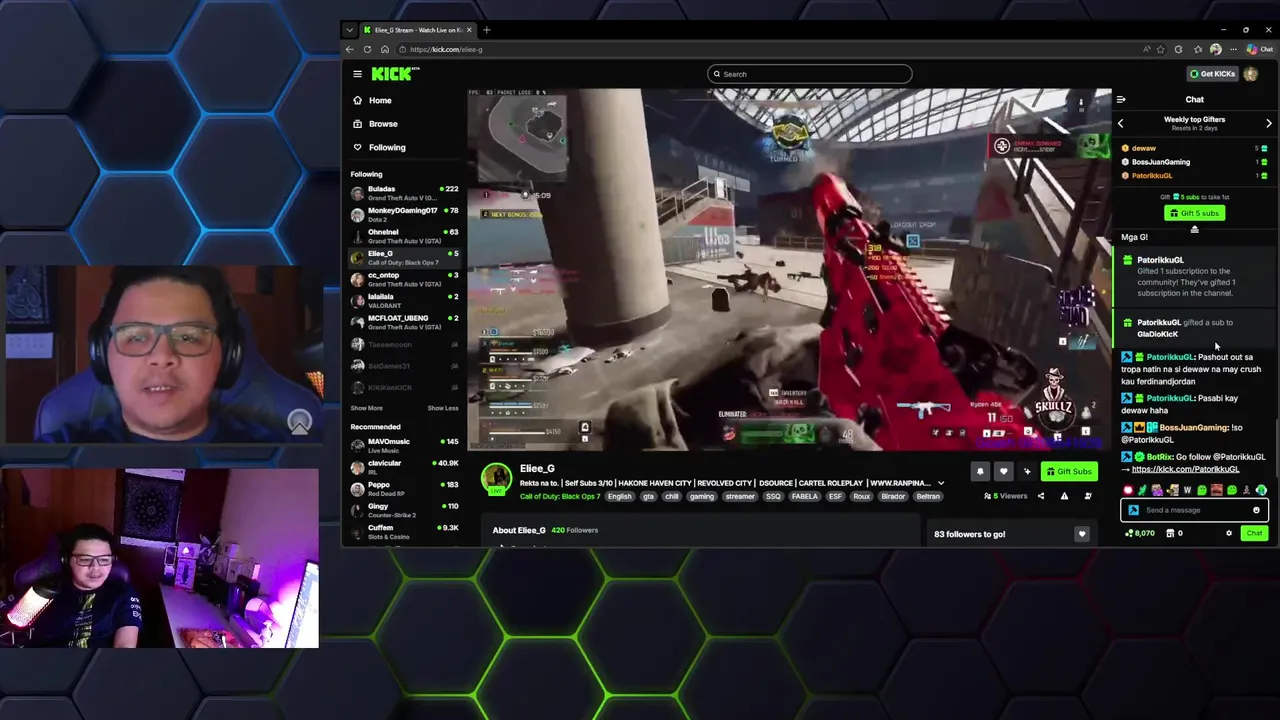Click Show More under Following
This screenshot has height=720, width=1280.
tap(366, 408)
